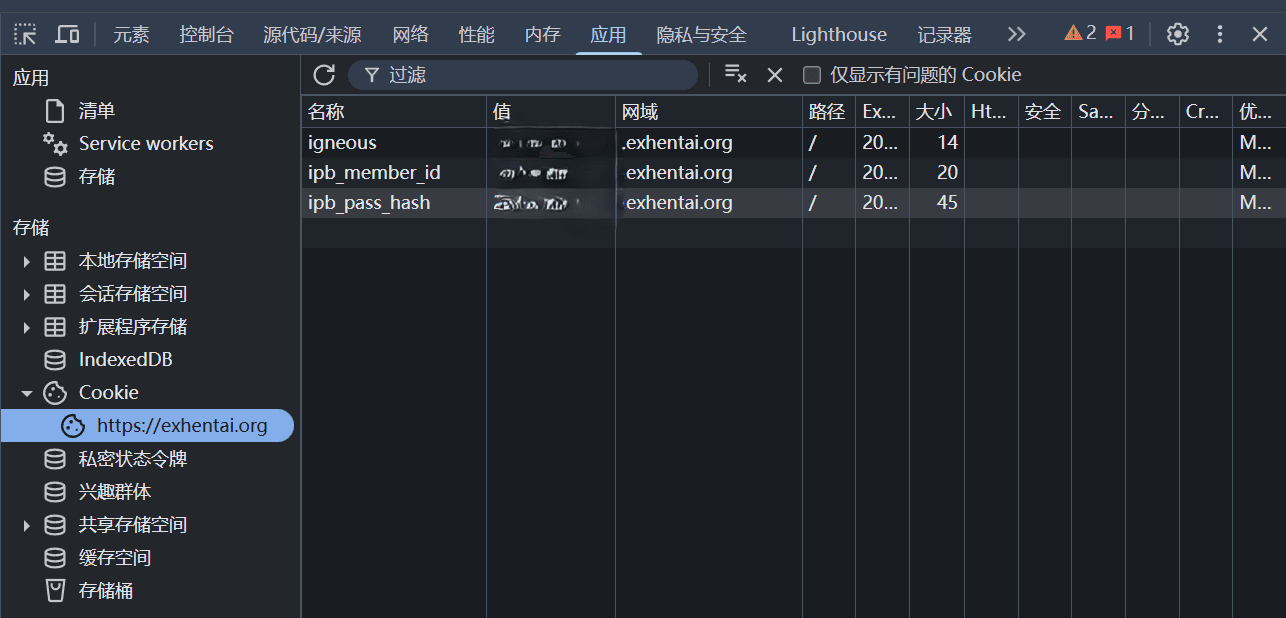Select 存储桶 in the sidebar
1286x618 pixels.
point(106,591)
